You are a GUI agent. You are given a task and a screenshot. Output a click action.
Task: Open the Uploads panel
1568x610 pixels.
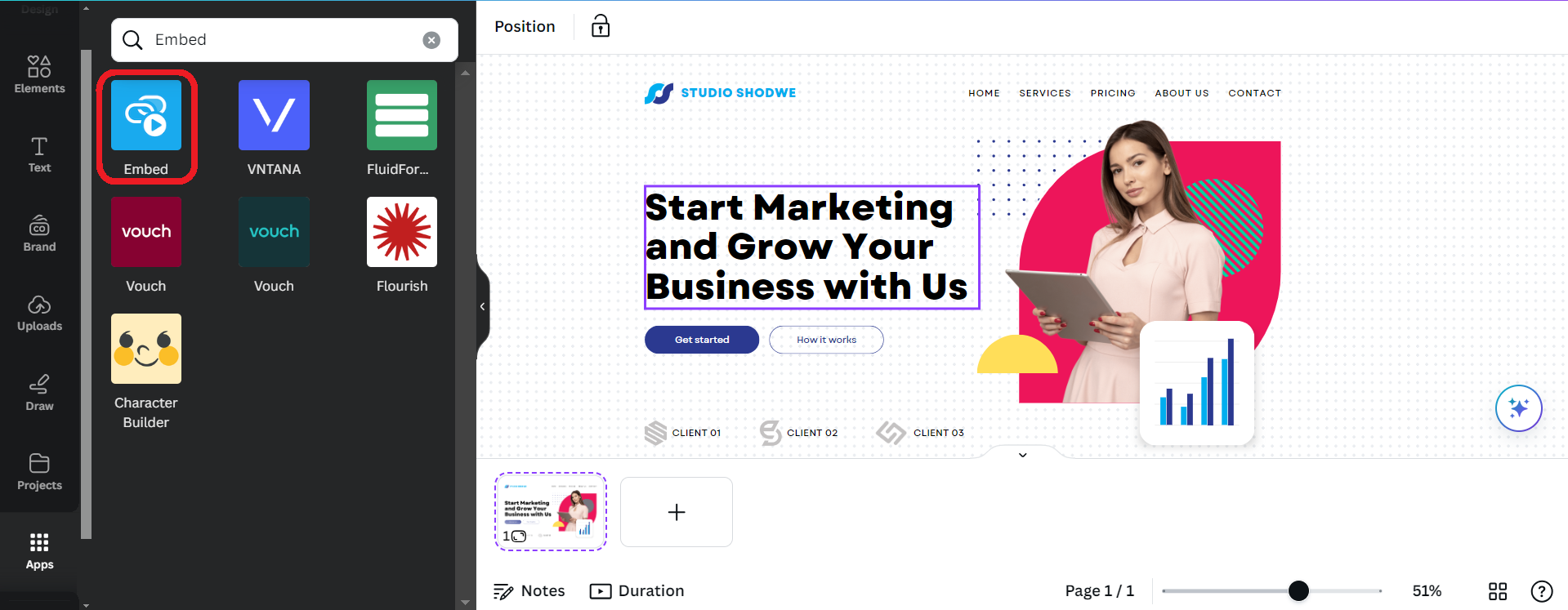[38, 312]
